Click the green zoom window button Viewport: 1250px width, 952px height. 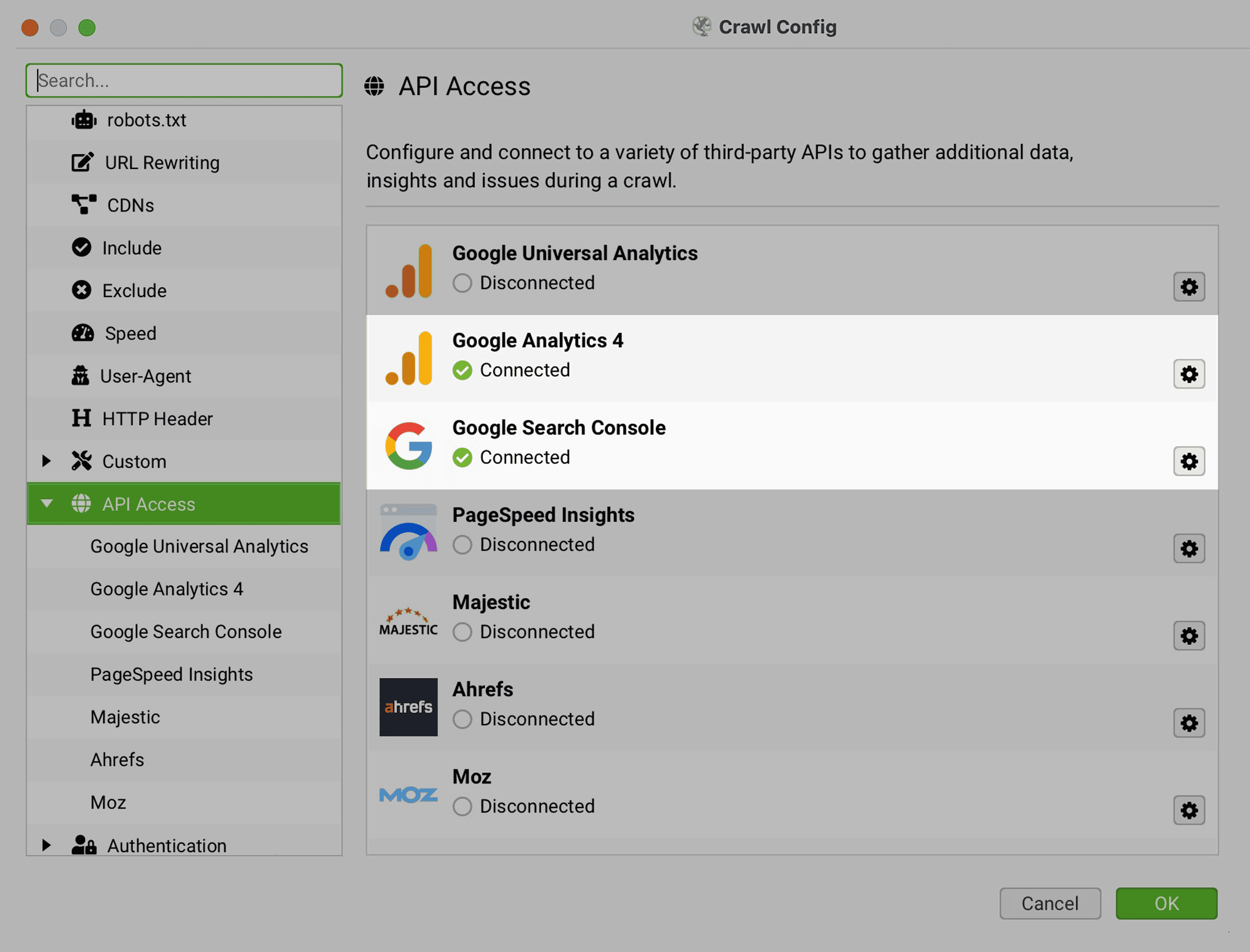coord(86,27)
